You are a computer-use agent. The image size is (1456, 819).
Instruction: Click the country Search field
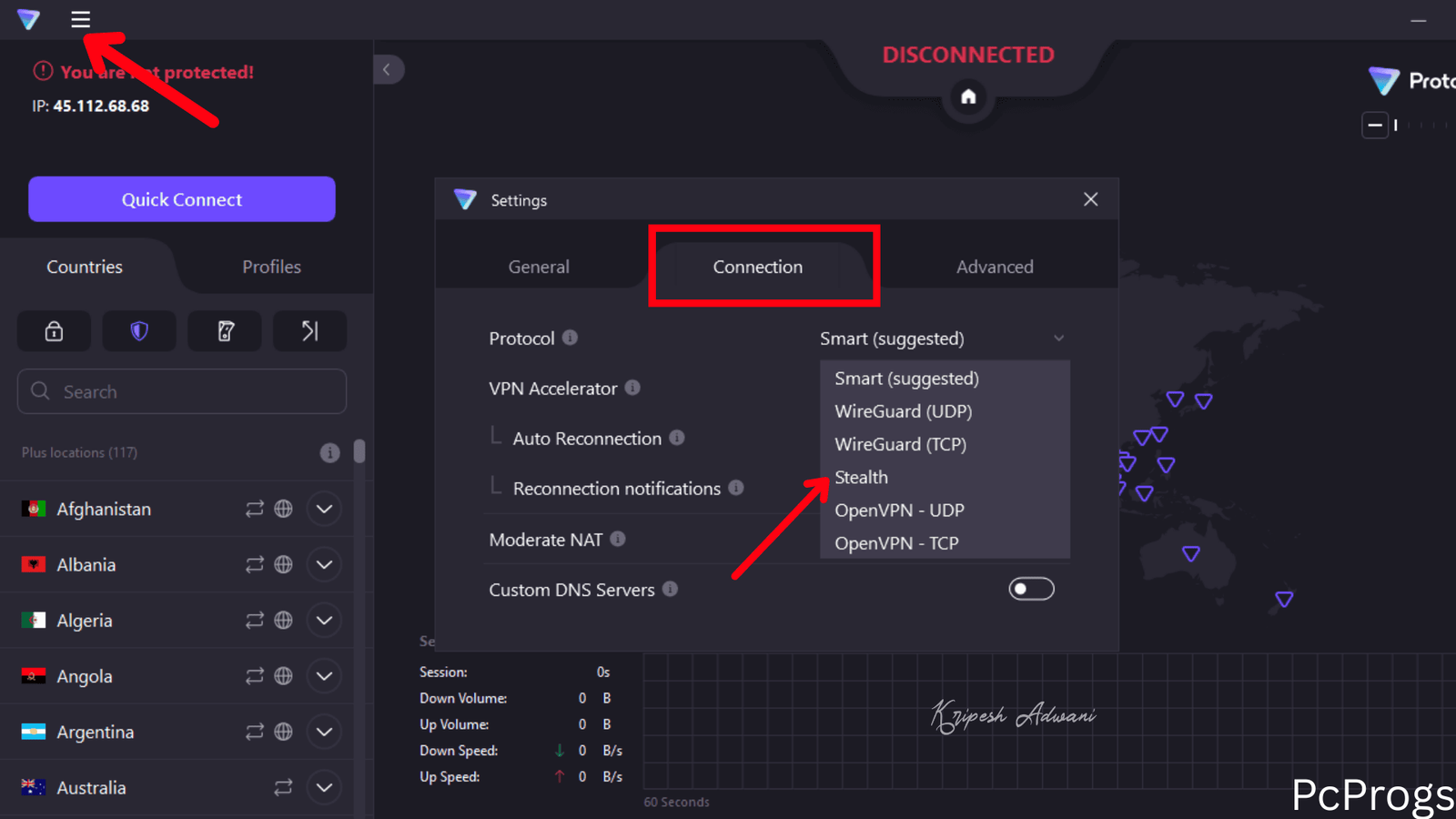point(182,391)
